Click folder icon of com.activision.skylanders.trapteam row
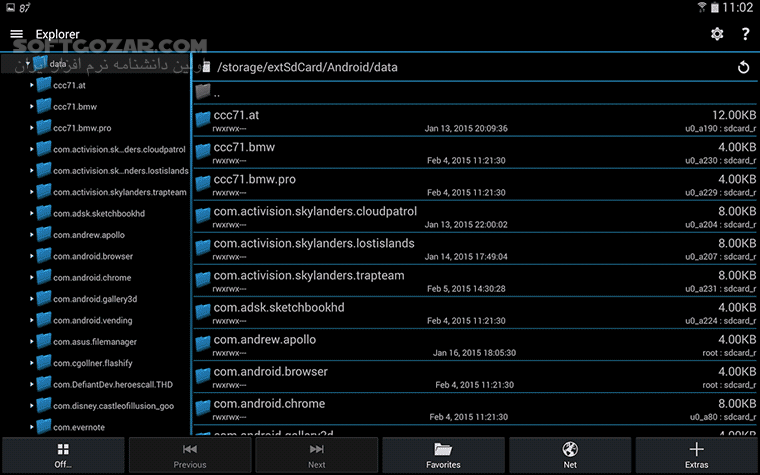 [x=203, y=279]
